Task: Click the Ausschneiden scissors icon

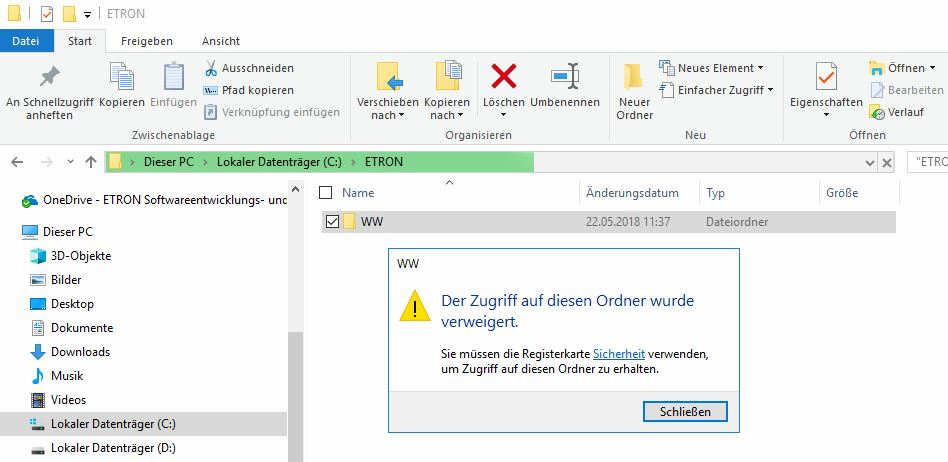Action: point(211,68)
